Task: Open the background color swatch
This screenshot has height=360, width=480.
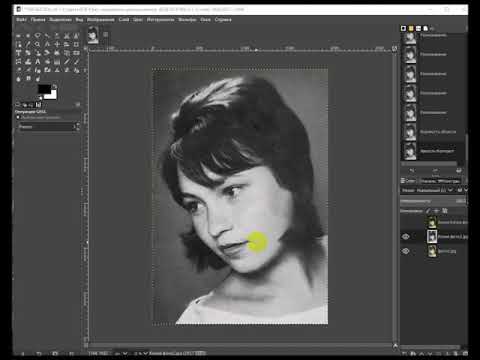Action: tap(53, 96)
